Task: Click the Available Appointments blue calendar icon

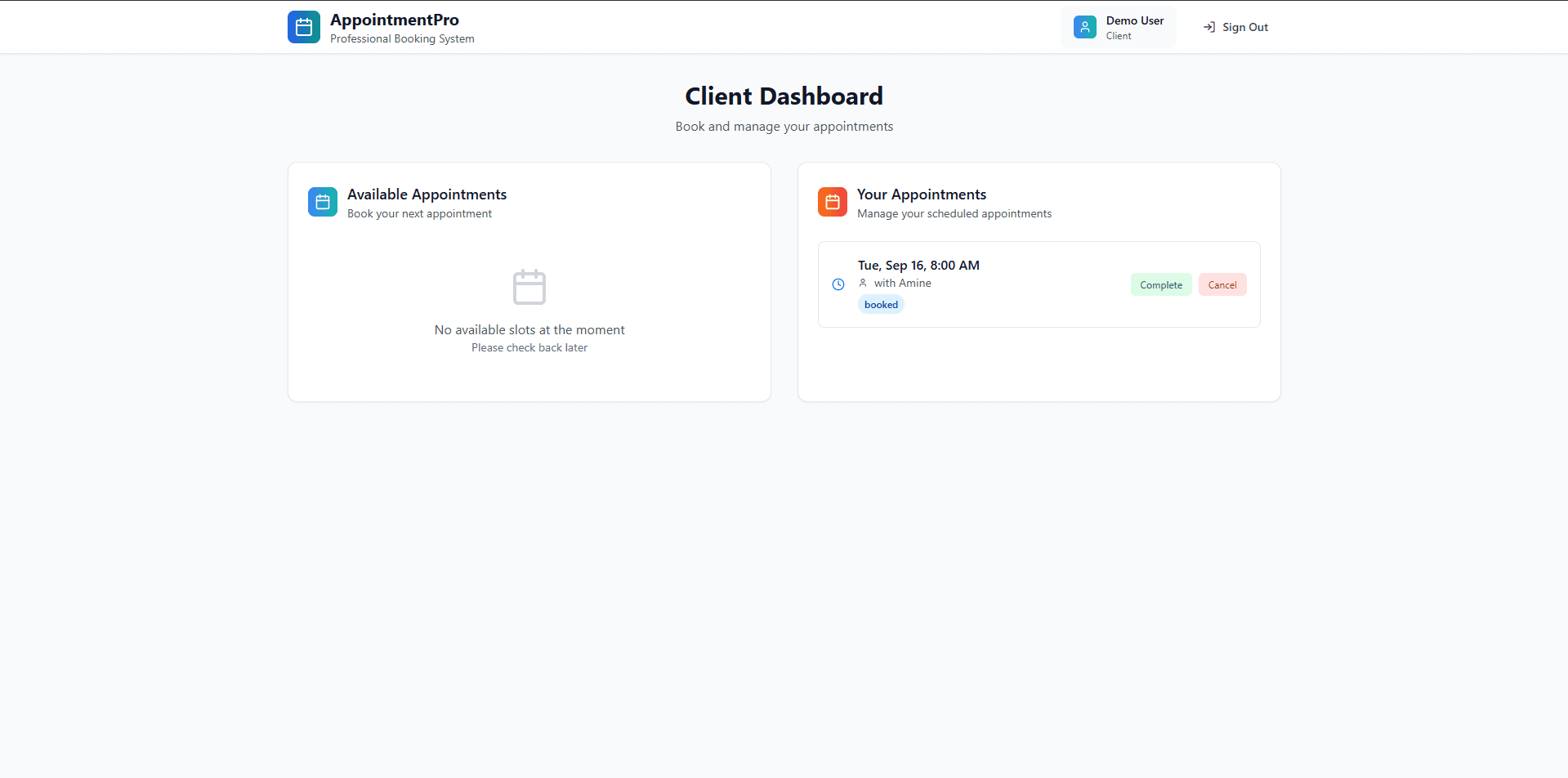Action: coord(323,202)
